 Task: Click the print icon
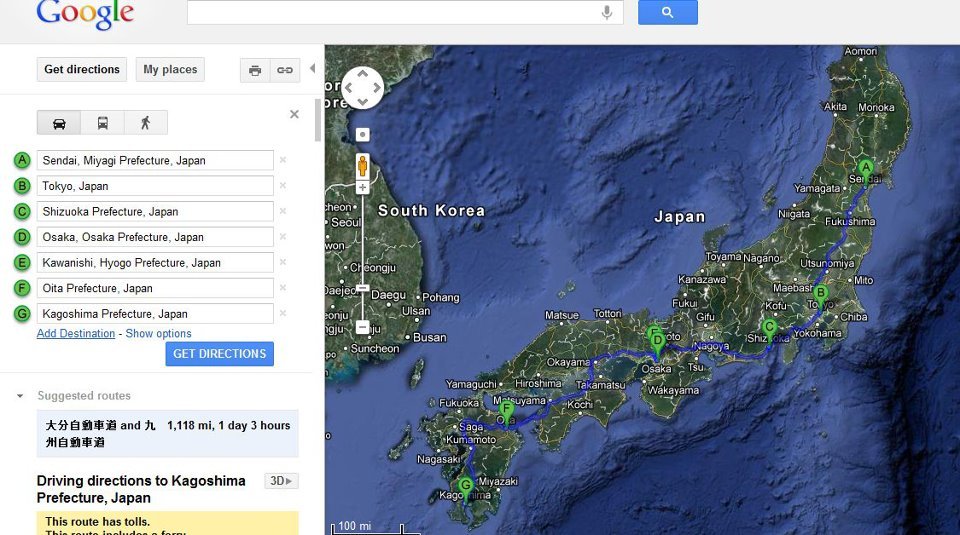pos(255,70)
